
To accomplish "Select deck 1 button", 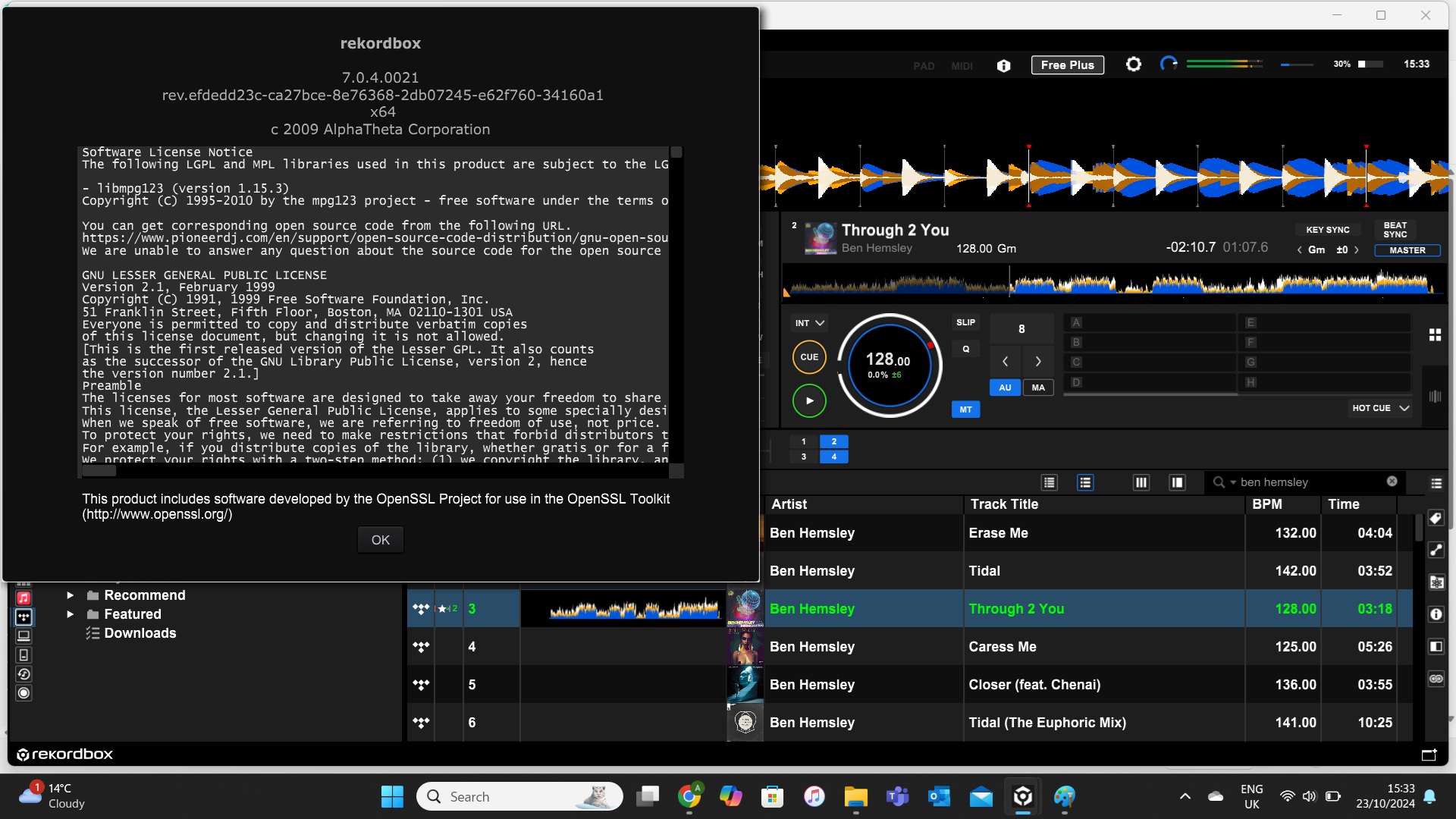I will [x=803, y=441].
